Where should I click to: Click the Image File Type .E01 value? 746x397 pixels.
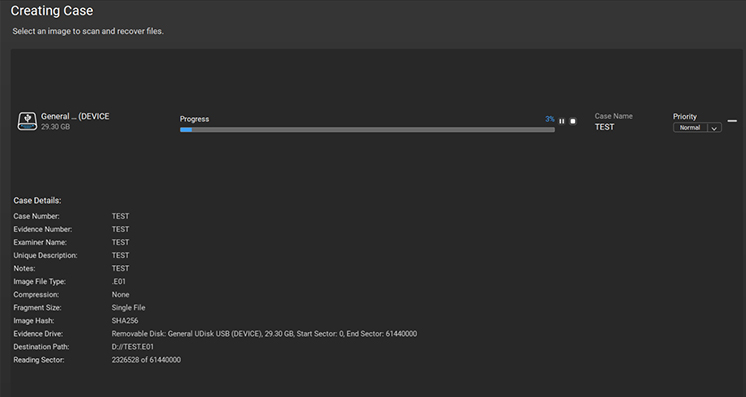pyautogui.click(x=119, y=282)
